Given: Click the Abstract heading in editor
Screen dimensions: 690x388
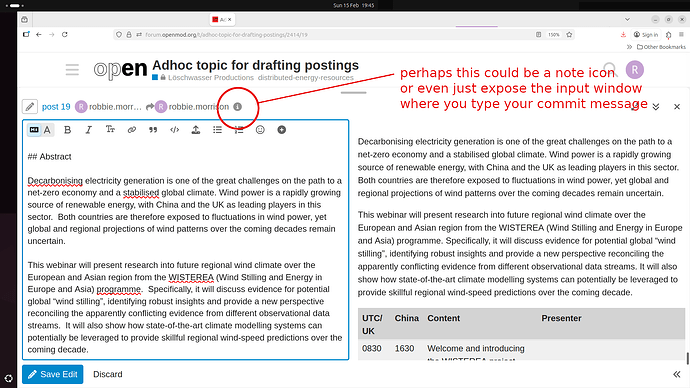Looking at the screenshot, I should pos(49,157).
